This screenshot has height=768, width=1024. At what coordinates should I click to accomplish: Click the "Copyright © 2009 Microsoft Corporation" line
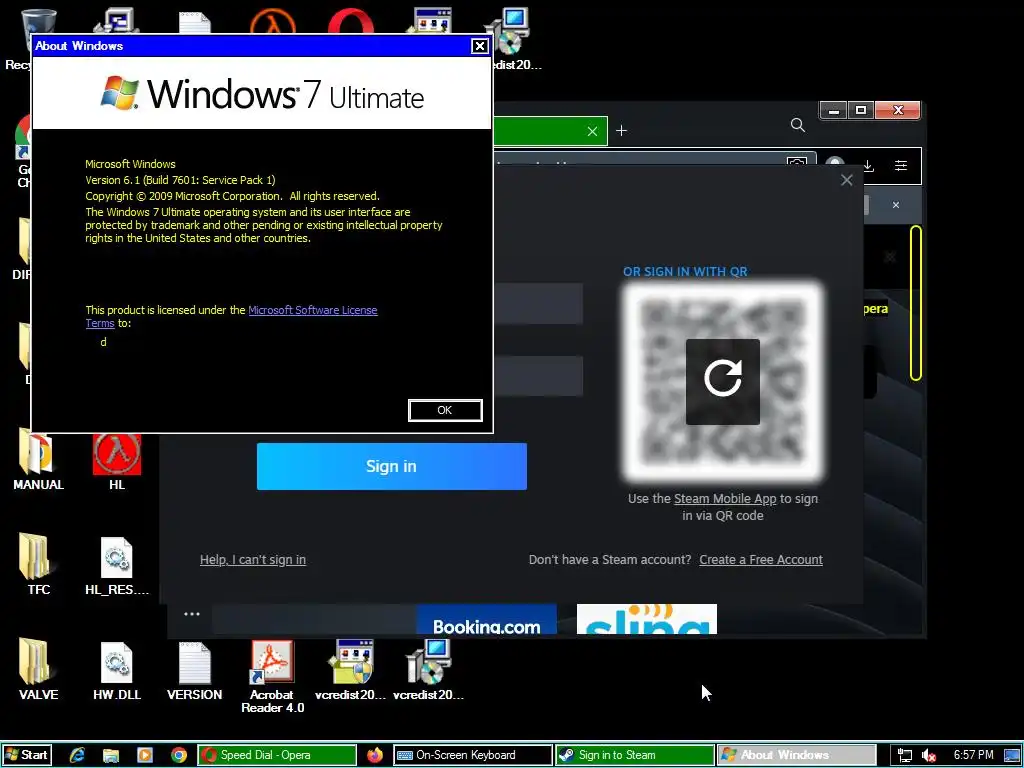[x=232, y=196]
